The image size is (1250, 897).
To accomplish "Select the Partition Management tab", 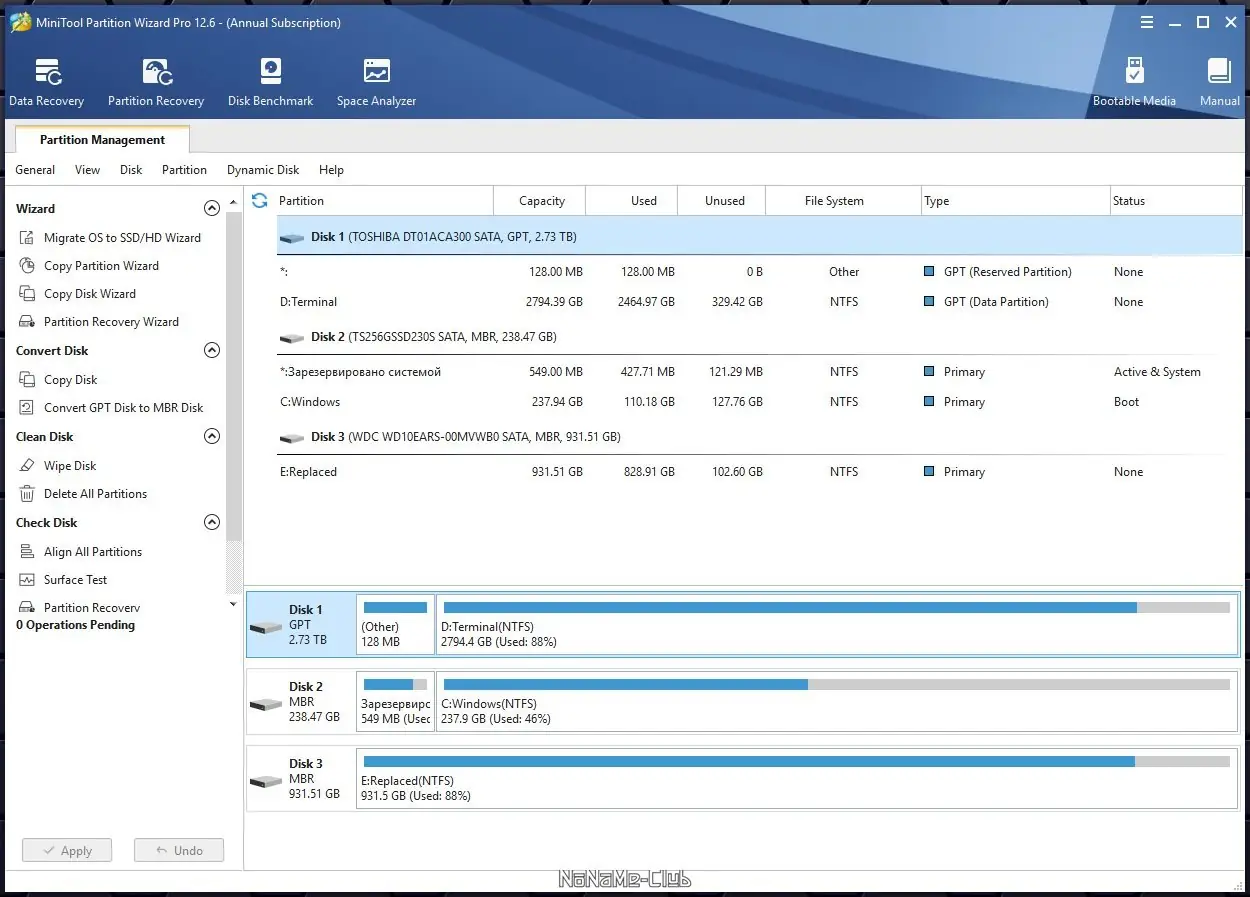I will [x=102, y=140].
